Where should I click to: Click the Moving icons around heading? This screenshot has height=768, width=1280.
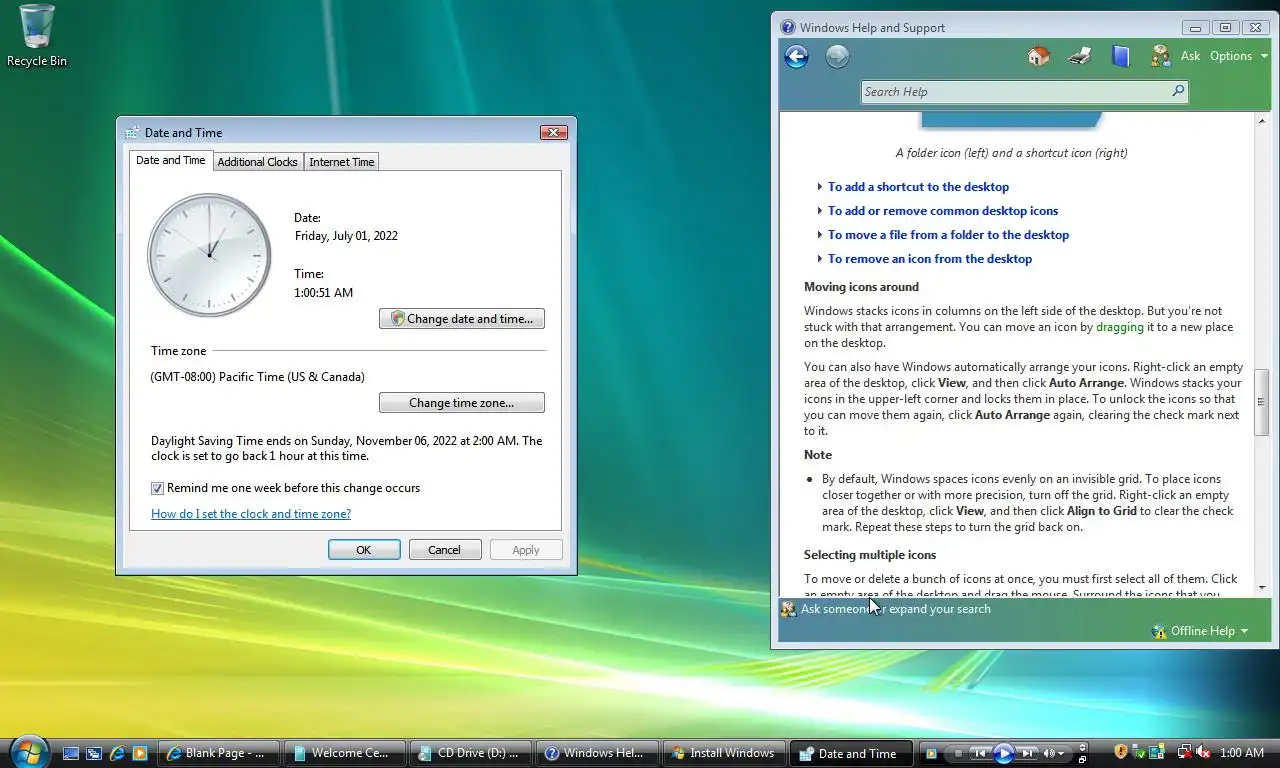point(861,287)
